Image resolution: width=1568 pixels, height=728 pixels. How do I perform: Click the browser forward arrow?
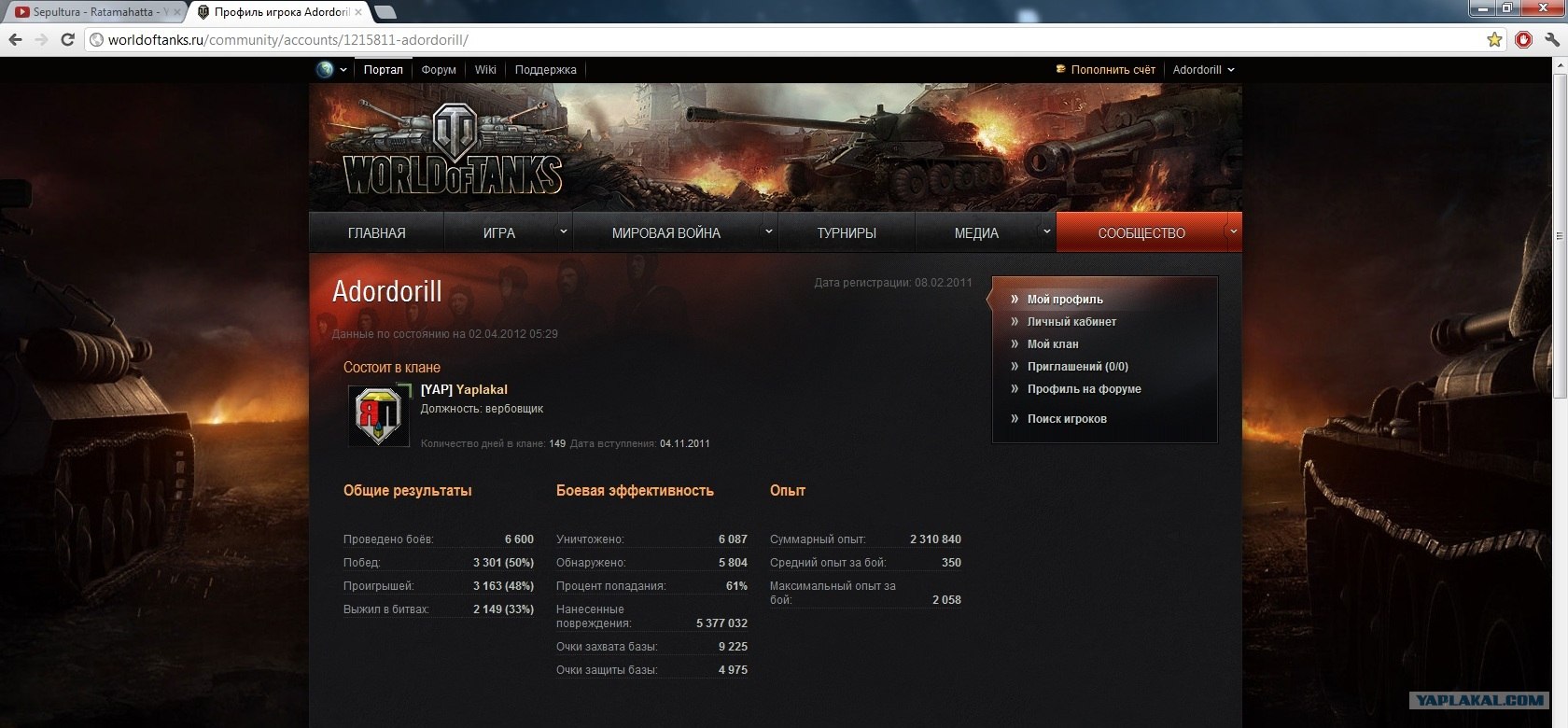click(41, 40)
